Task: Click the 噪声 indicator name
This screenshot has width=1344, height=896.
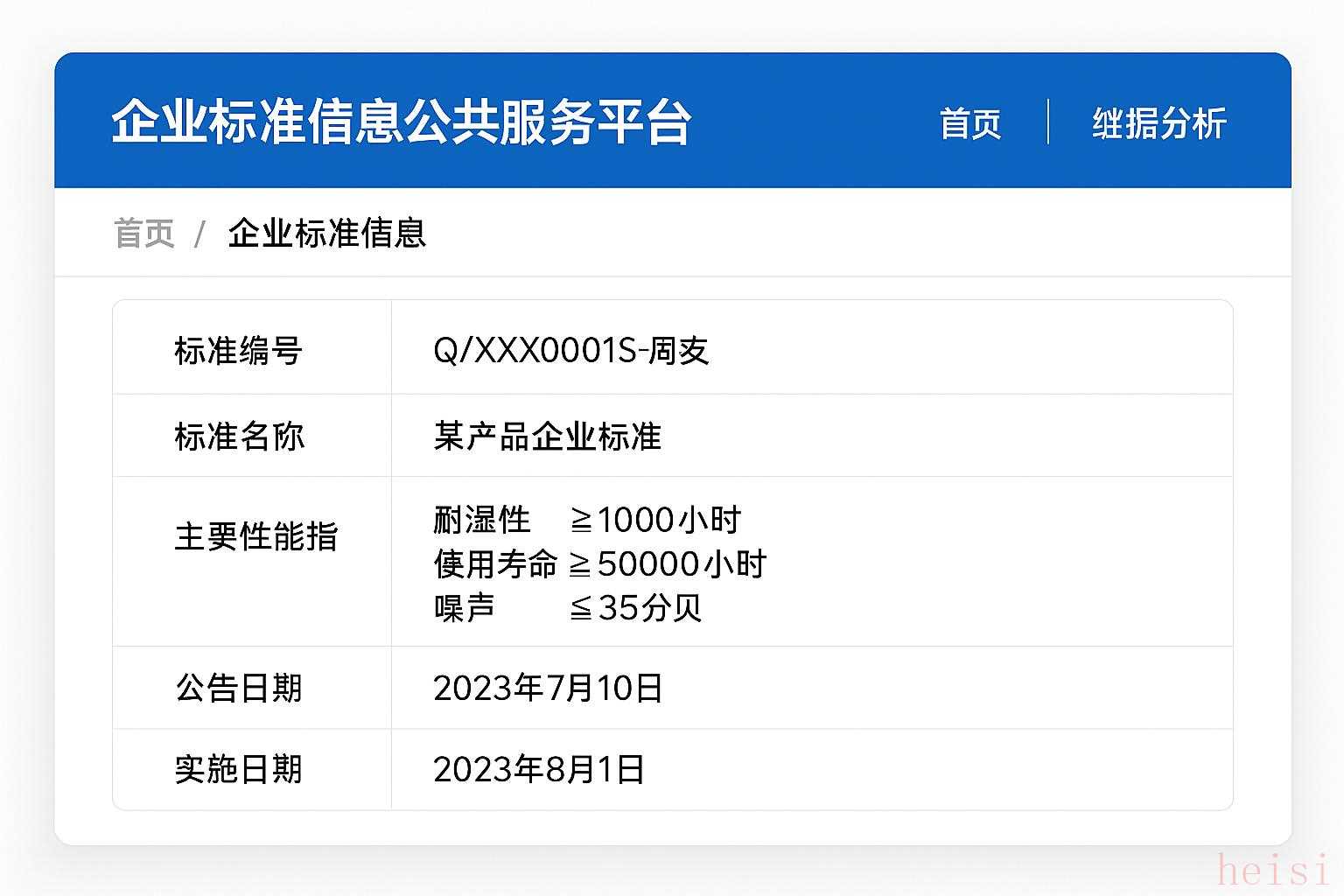Action: [465, 608]
